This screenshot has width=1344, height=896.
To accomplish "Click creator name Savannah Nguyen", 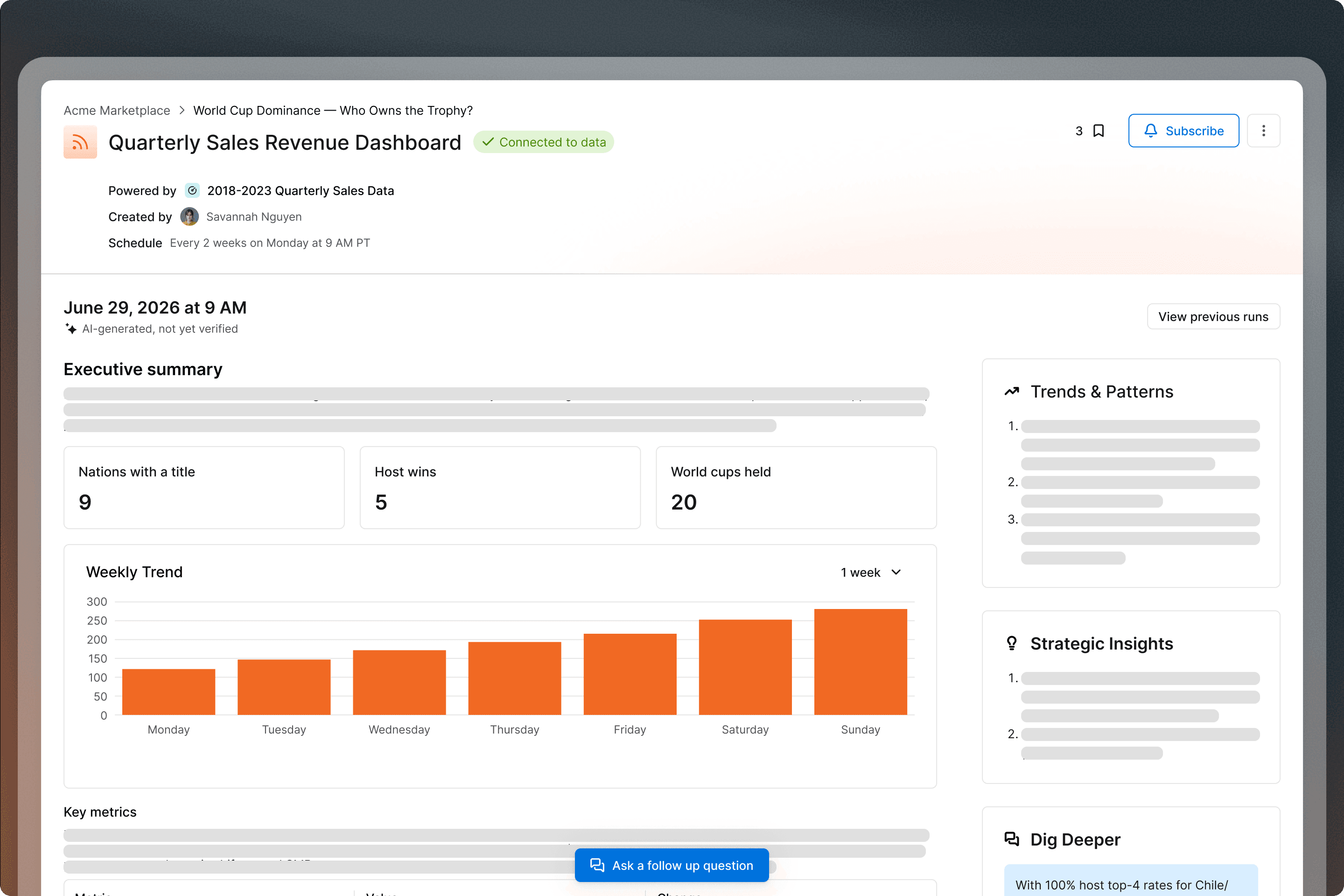I will click(x=254, y=217).
